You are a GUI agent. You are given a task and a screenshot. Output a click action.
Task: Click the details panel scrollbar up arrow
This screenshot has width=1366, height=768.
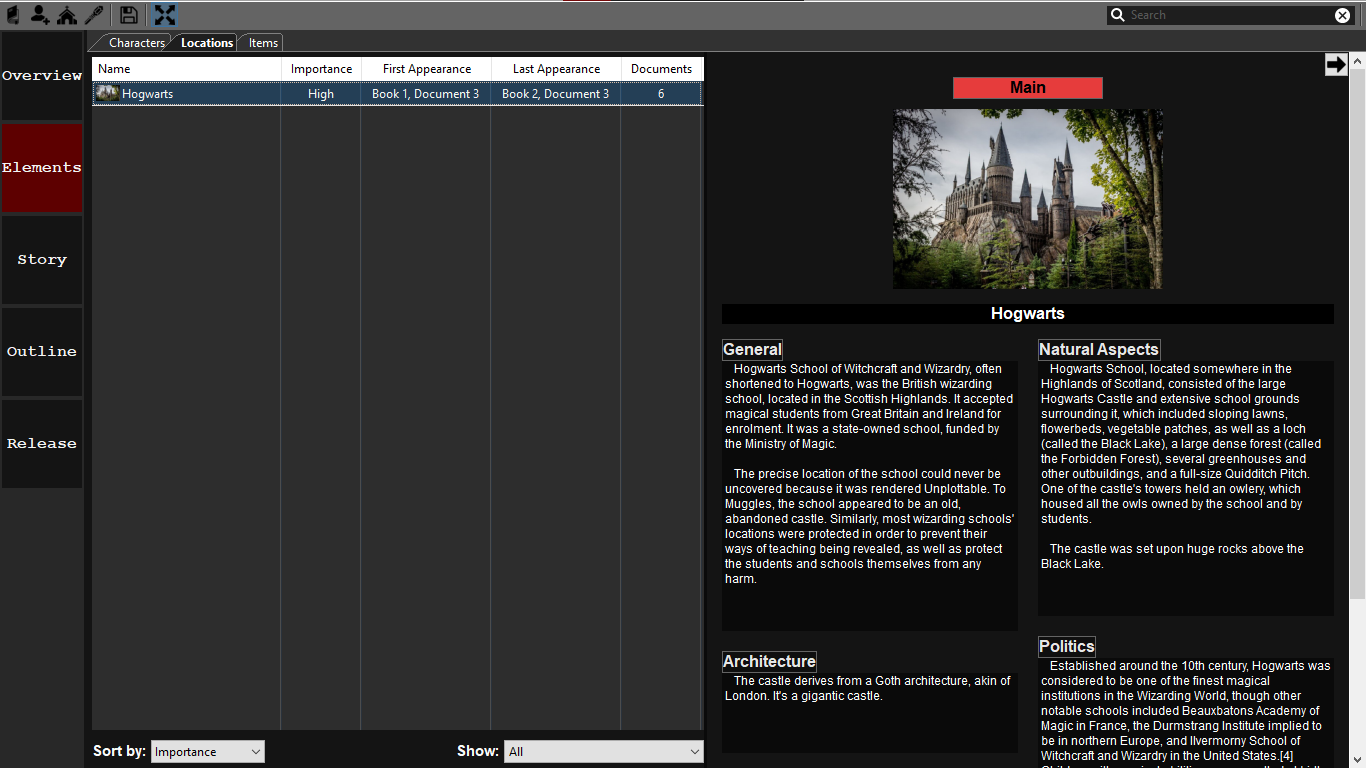pyautogui.click(x=1357, y=61)
